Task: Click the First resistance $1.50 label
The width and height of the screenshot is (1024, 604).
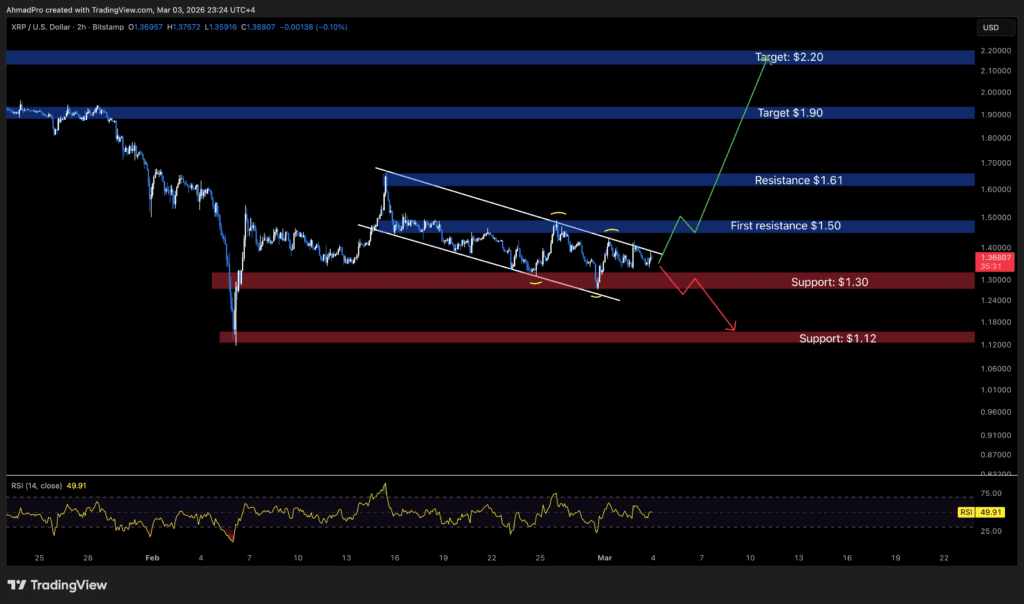Action: [x=785, y=226]
